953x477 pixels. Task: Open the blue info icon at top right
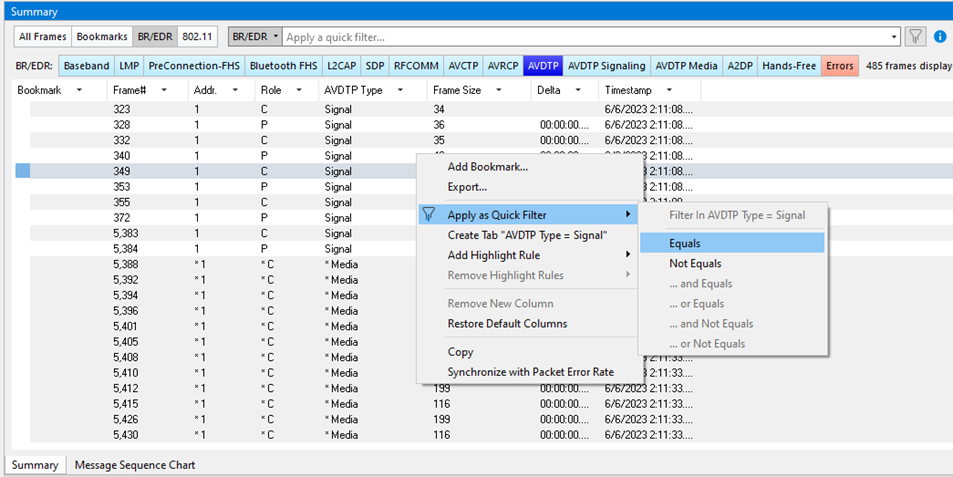[940, 36]
